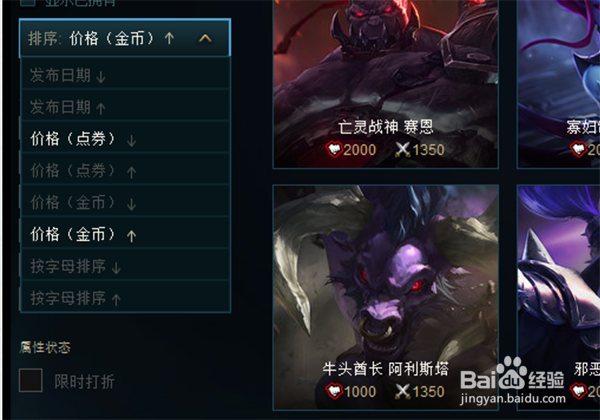Enable the 限时打折 checkbox
600x420 pixels.
(x=31, y=380)
